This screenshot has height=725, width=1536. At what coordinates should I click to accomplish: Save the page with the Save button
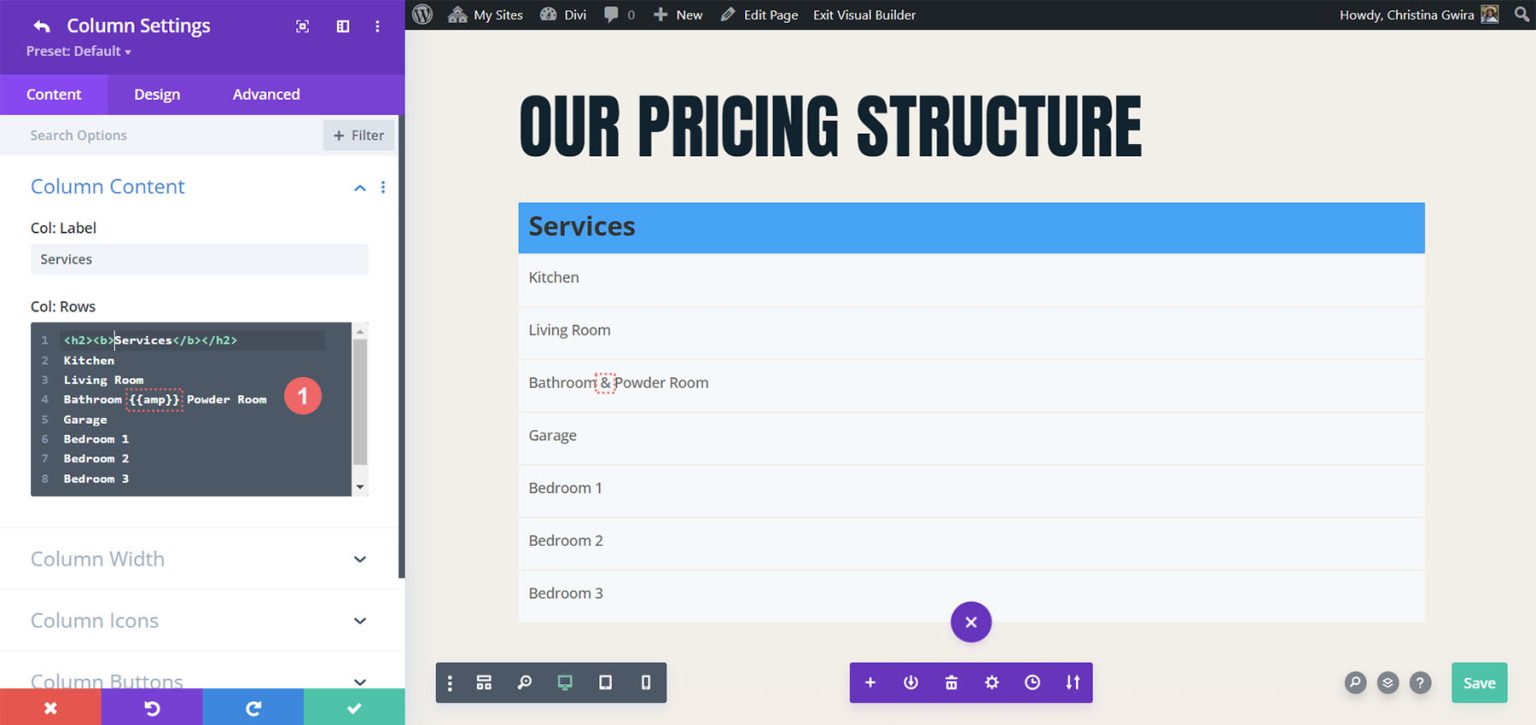(x=1479, y=682)
